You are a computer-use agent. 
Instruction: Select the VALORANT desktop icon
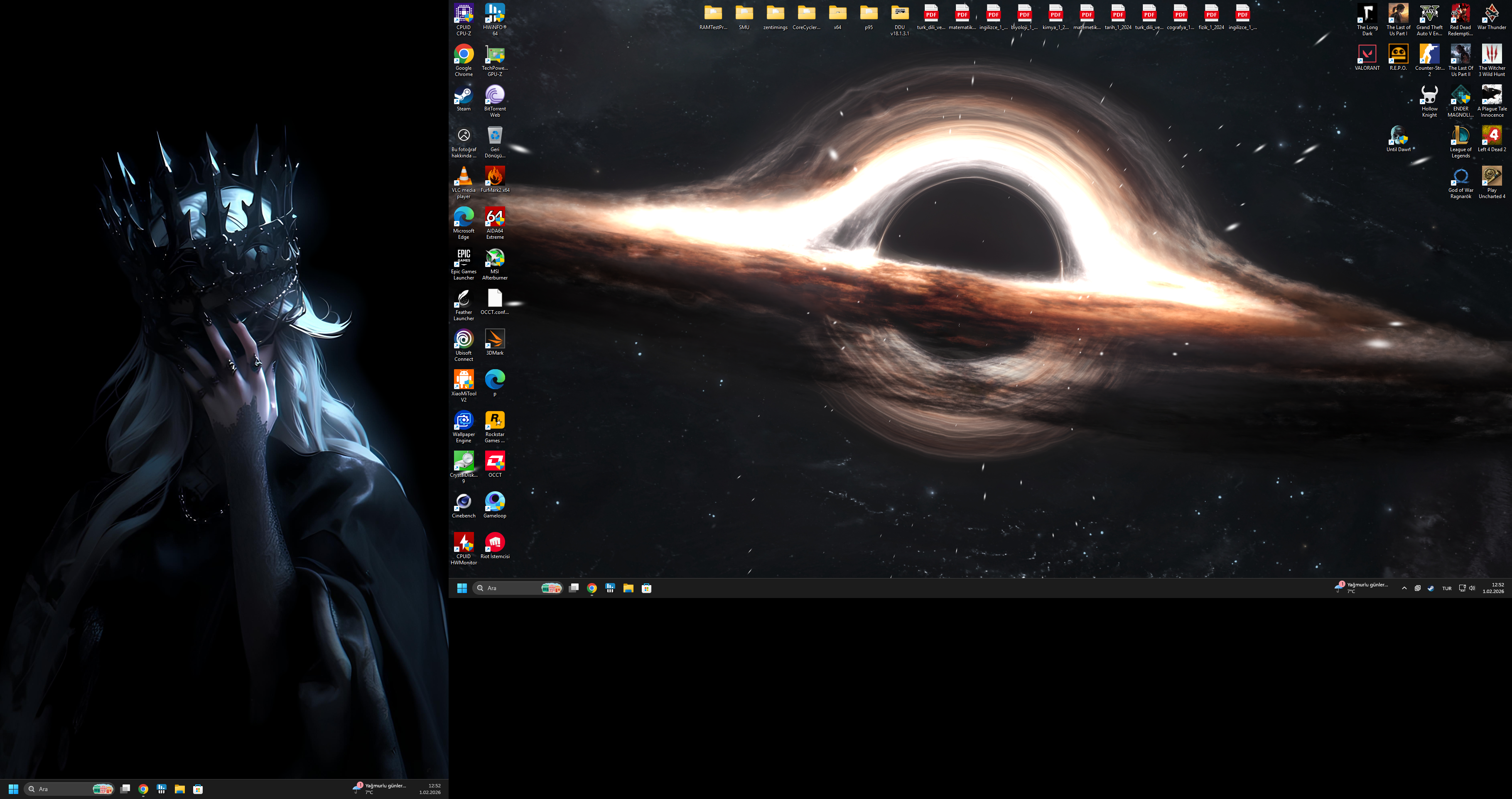(x=1367, y=57)
